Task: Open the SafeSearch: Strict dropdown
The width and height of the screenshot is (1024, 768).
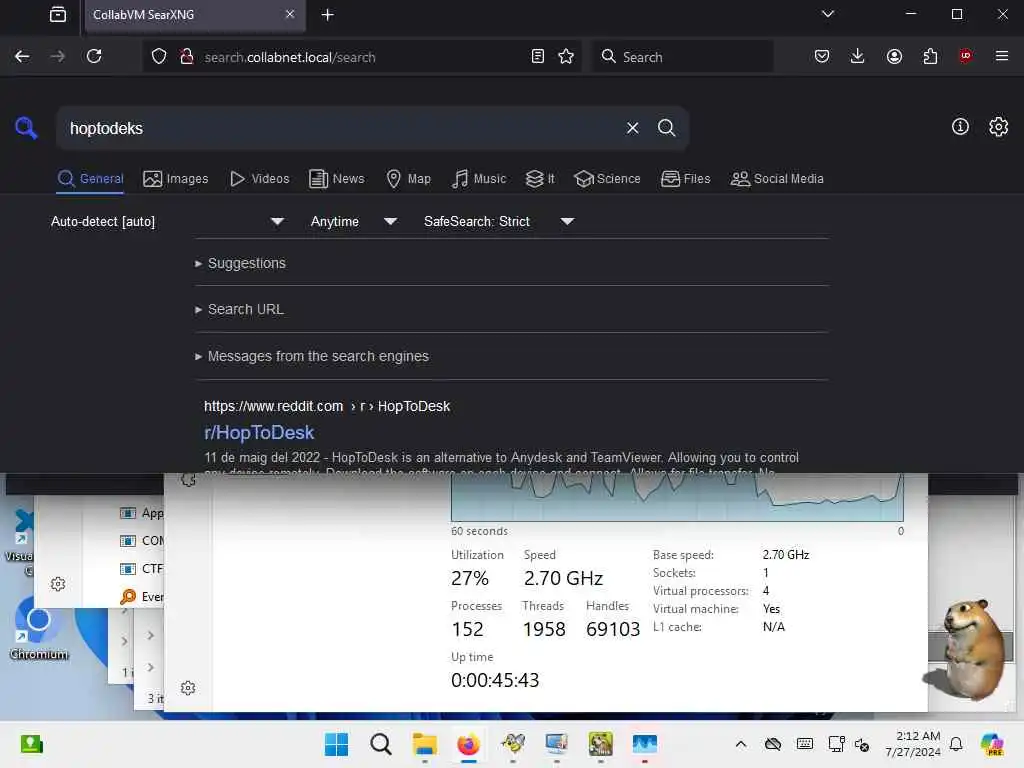Action: coord(498,221)
